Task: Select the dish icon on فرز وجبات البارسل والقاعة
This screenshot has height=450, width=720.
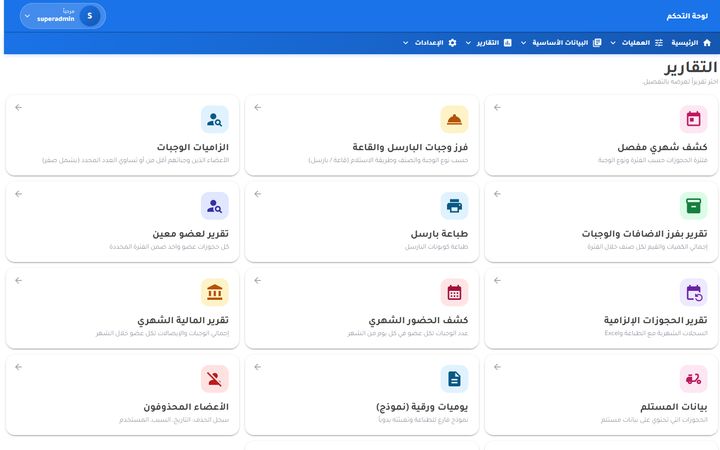Action: click(x=454, y=119)
